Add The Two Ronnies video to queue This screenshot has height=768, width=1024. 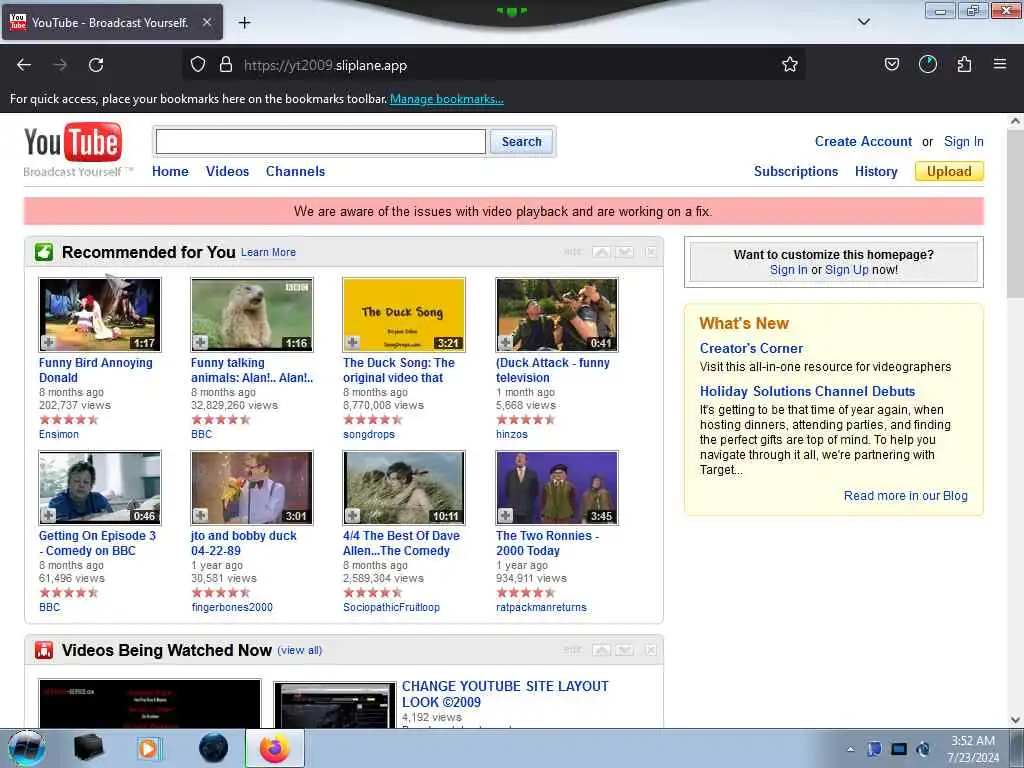click(505, 515)
